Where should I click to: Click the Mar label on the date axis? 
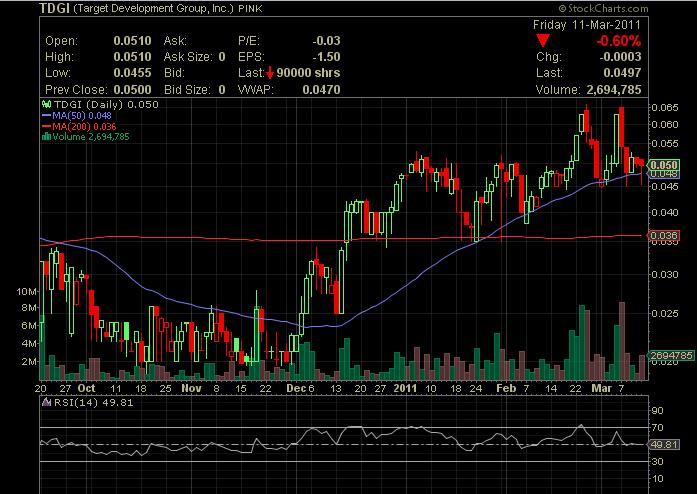(601, 388)
